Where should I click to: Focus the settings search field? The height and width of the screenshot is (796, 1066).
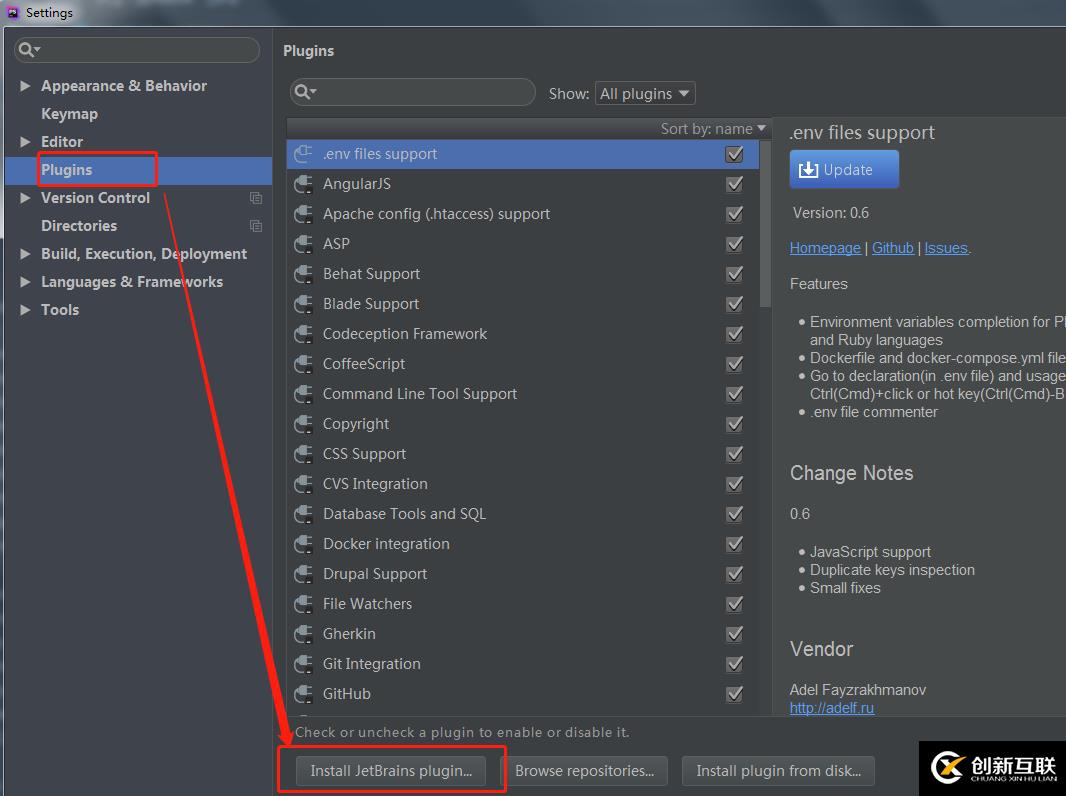pyautogui.click(x=137, y=50)
